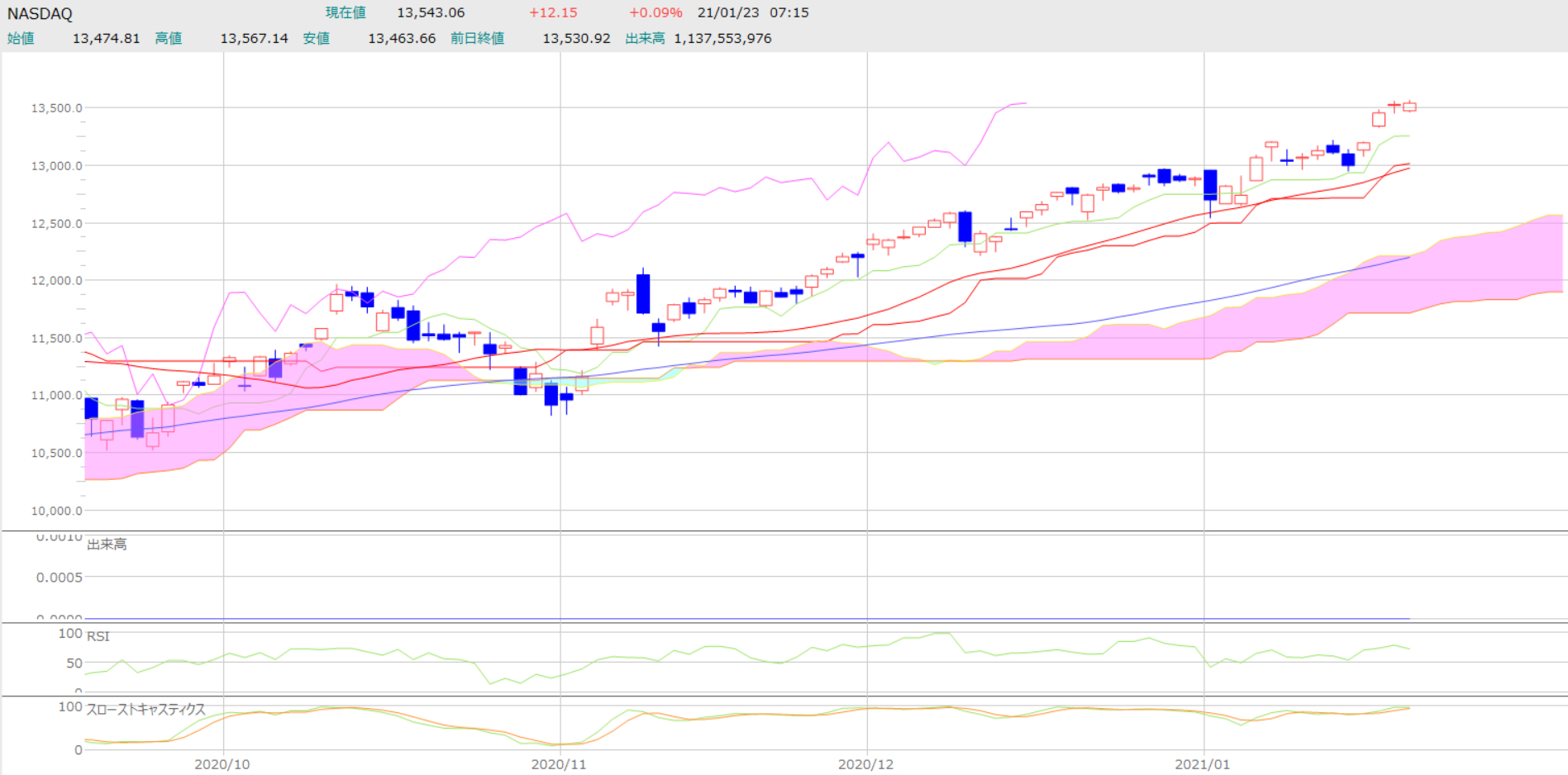Click the timestamp 21/01/23 07:15

(753, 13)
